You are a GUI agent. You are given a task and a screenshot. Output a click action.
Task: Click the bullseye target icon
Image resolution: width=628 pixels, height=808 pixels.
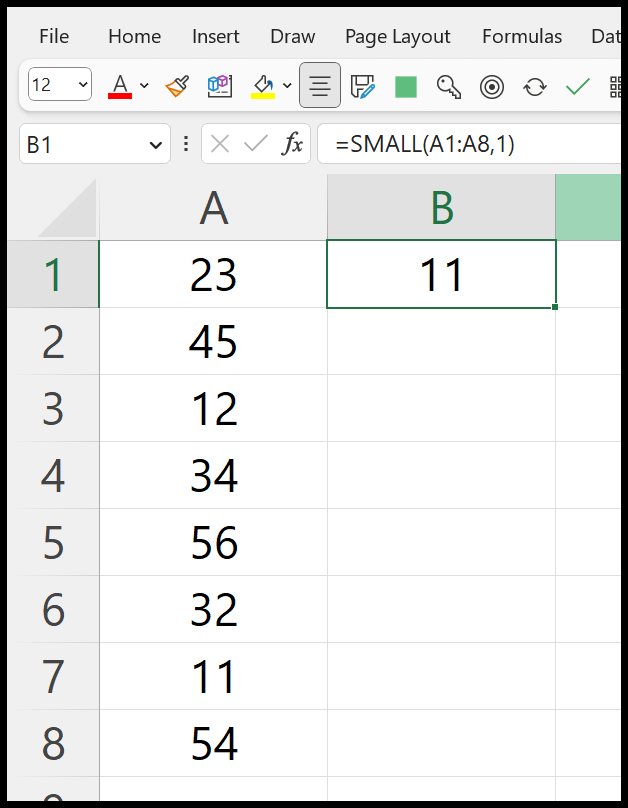(x=492, y=87)
